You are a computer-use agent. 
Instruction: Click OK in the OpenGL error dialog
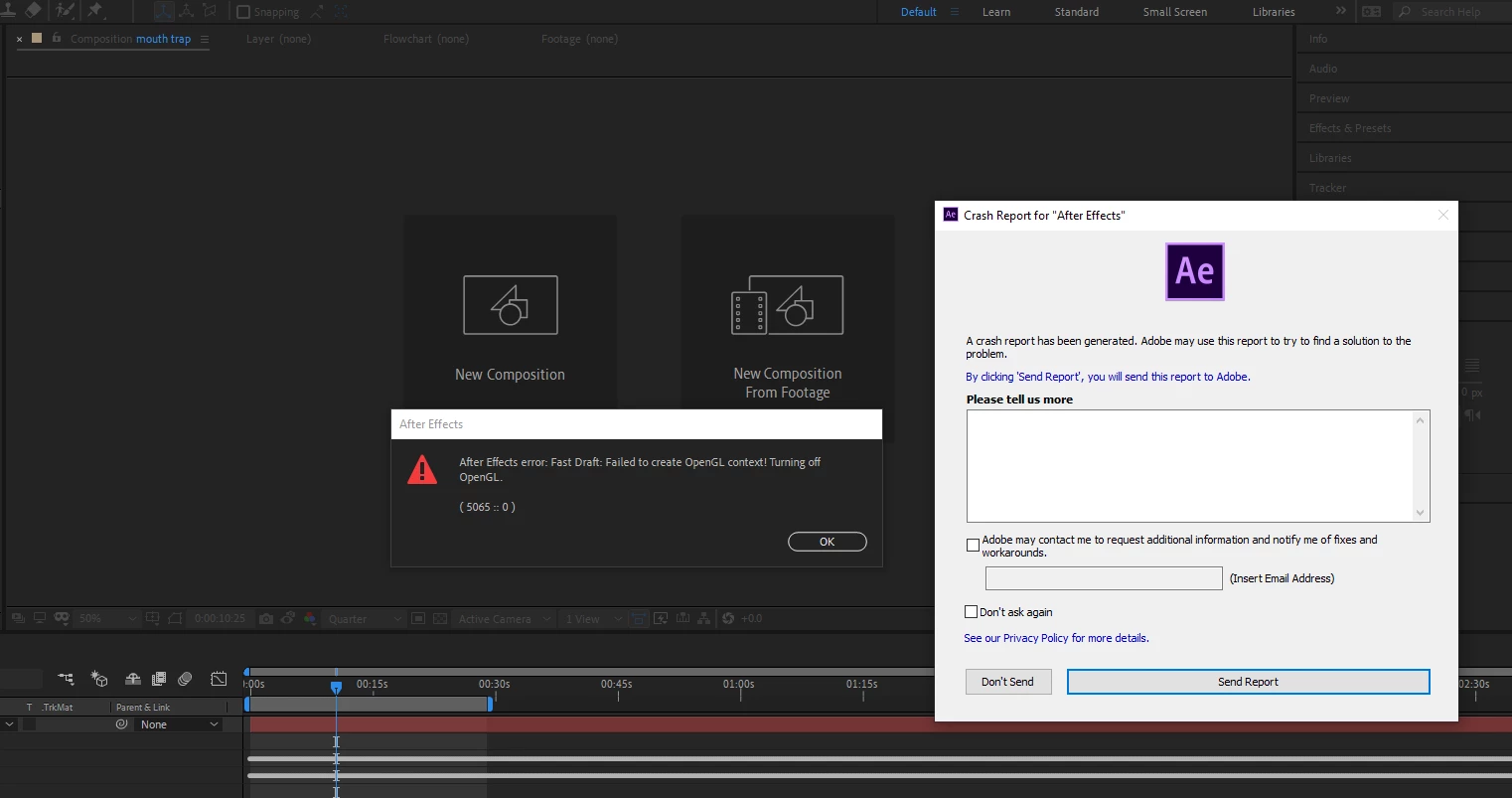(828, 542)
